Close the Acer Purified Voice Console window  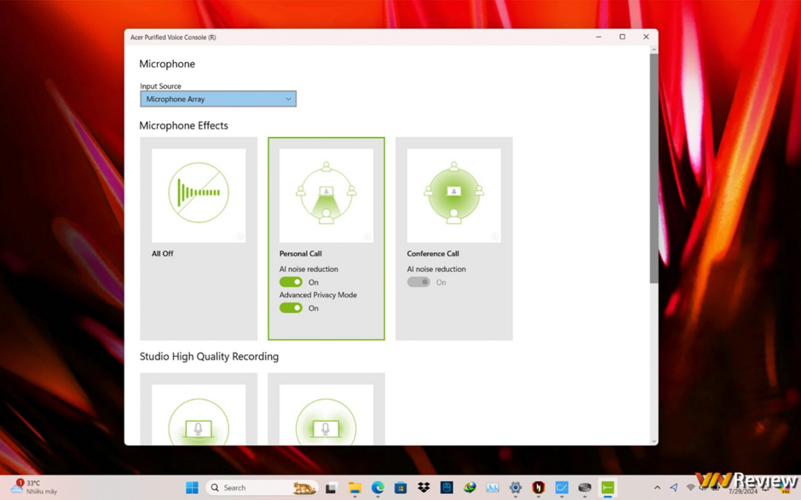(x=646, y=37)
